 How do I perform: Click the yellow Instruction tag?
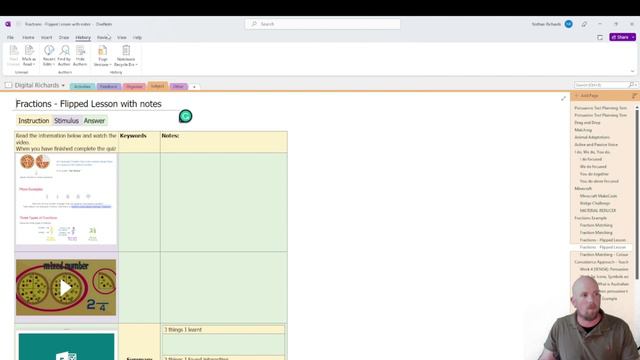coord(33,121)
